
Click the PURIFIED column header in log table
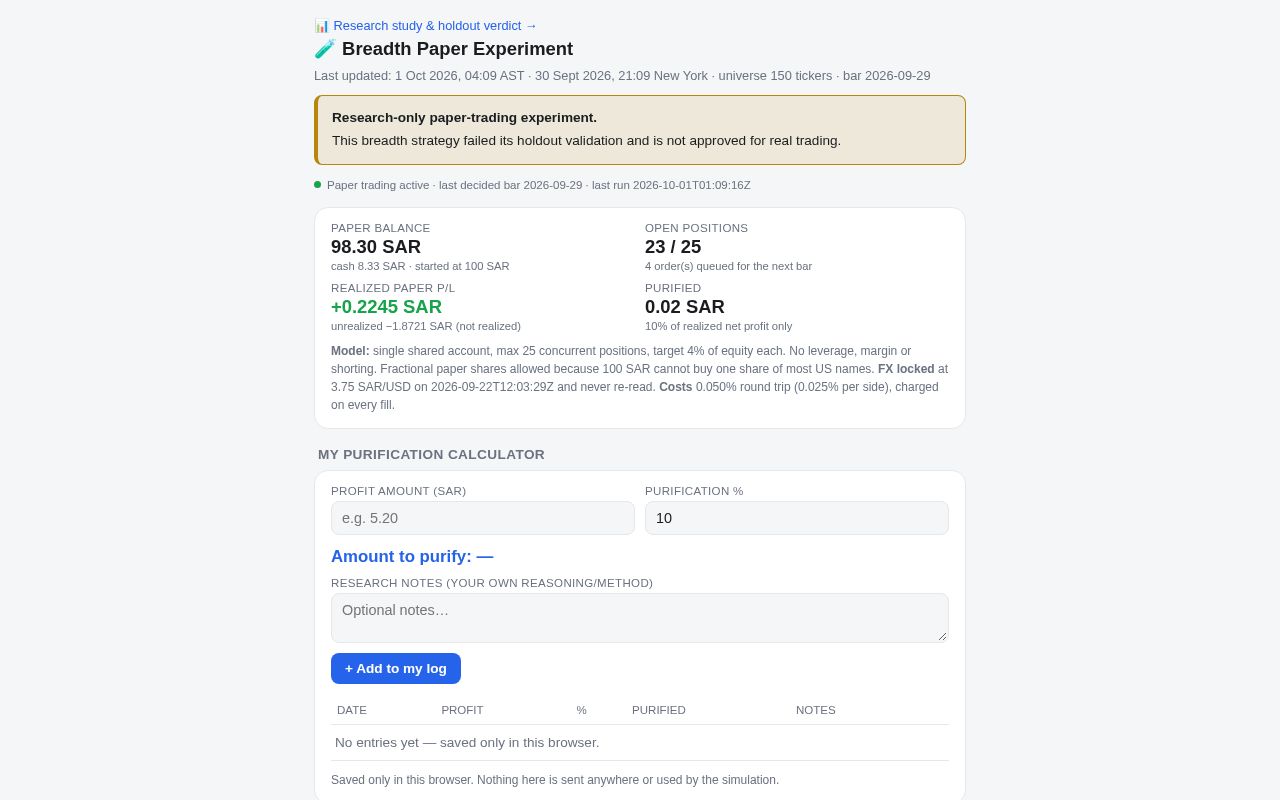659,710
